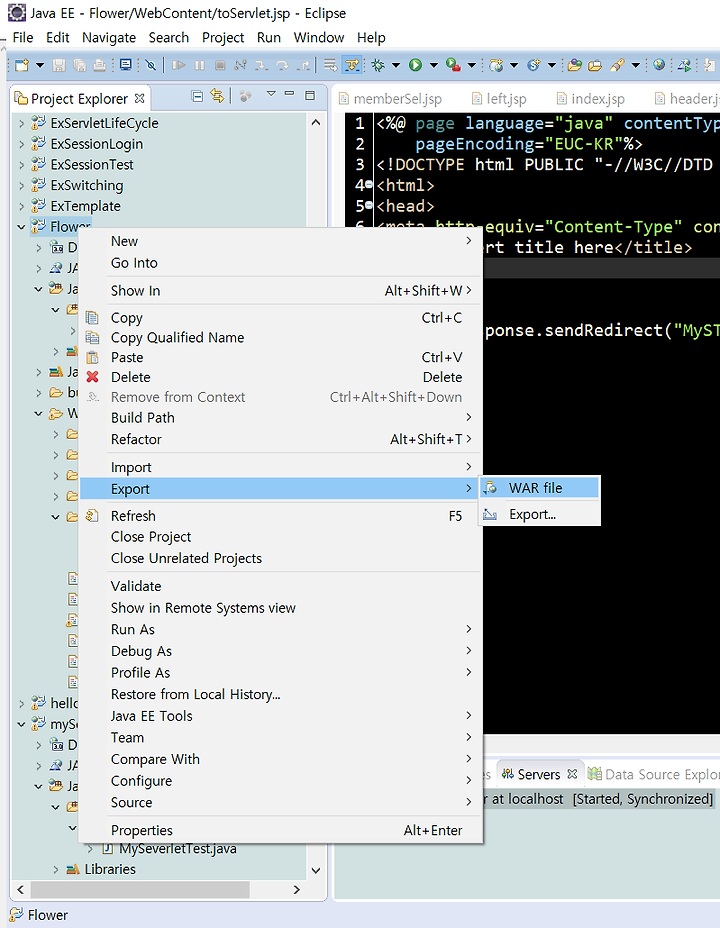Click the New wizard toolbar icon
720x928 pixels.
coord(22,65)
